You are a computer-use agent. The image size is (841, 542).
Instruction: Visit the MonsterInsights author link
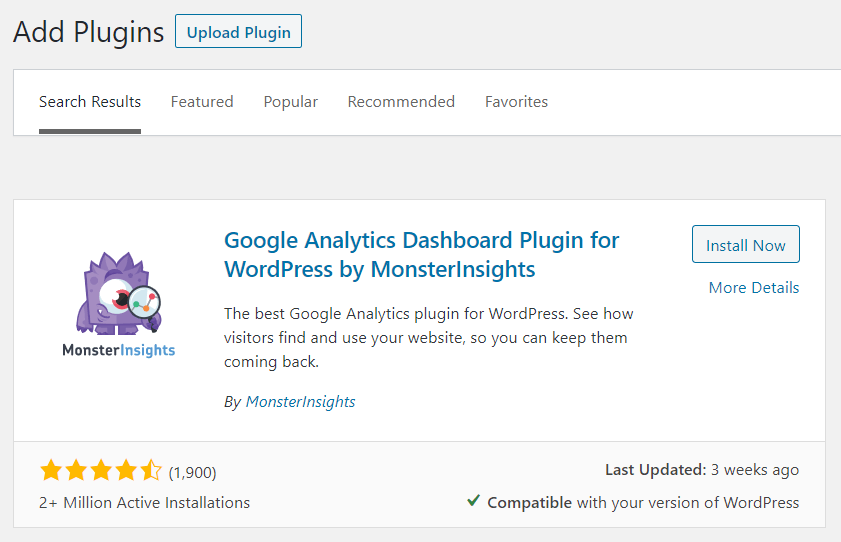pos(300,402)
